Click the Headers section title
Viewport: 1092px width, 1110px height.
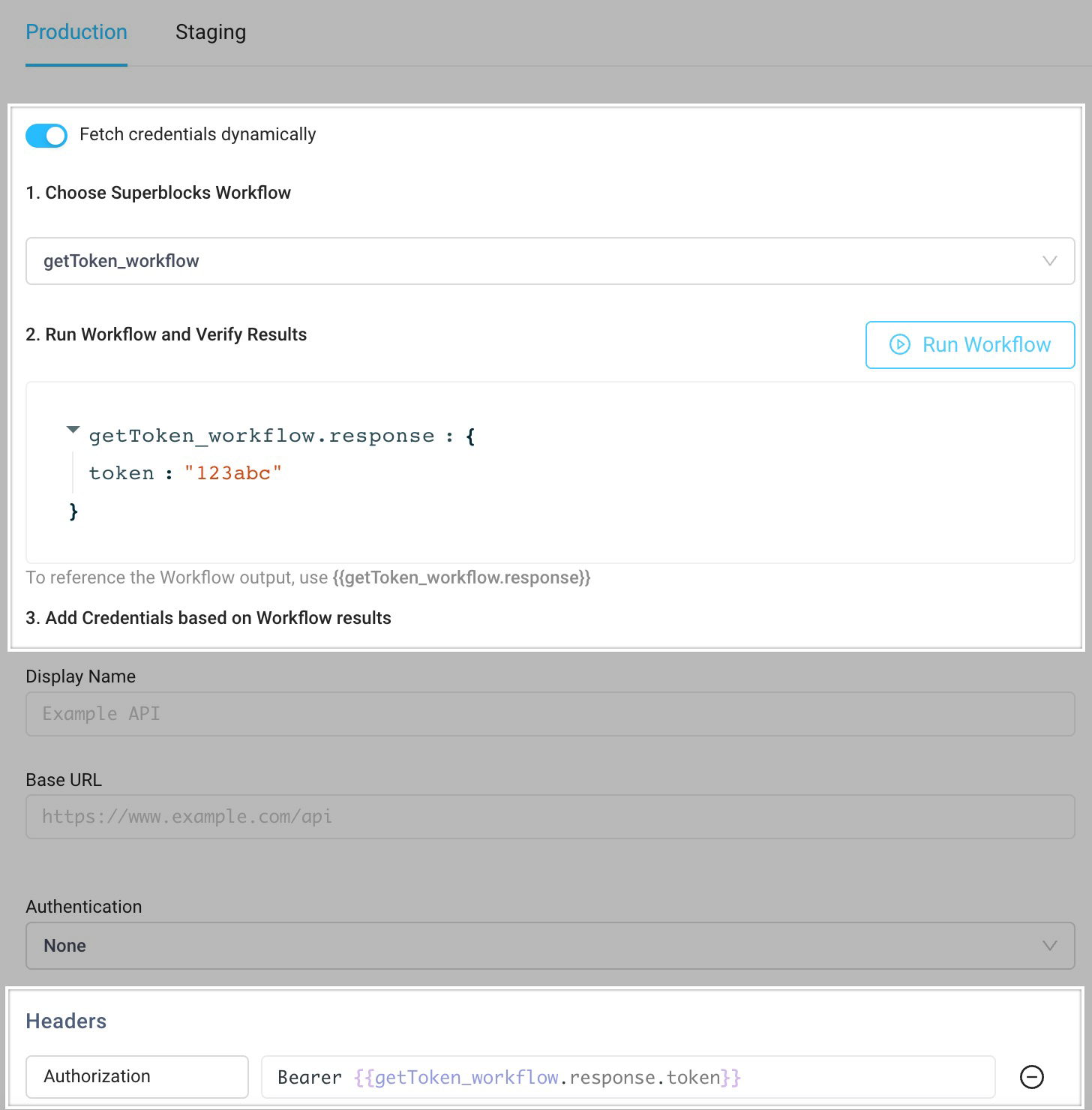[x=65, y=1020]
